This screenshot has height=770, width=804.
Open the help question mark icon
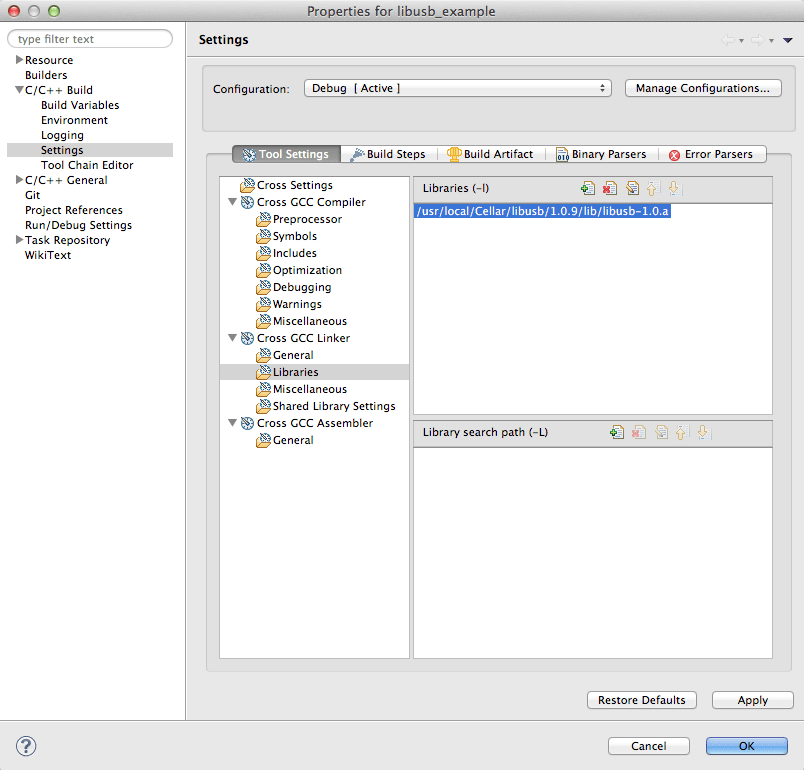(x=26, y=746)
